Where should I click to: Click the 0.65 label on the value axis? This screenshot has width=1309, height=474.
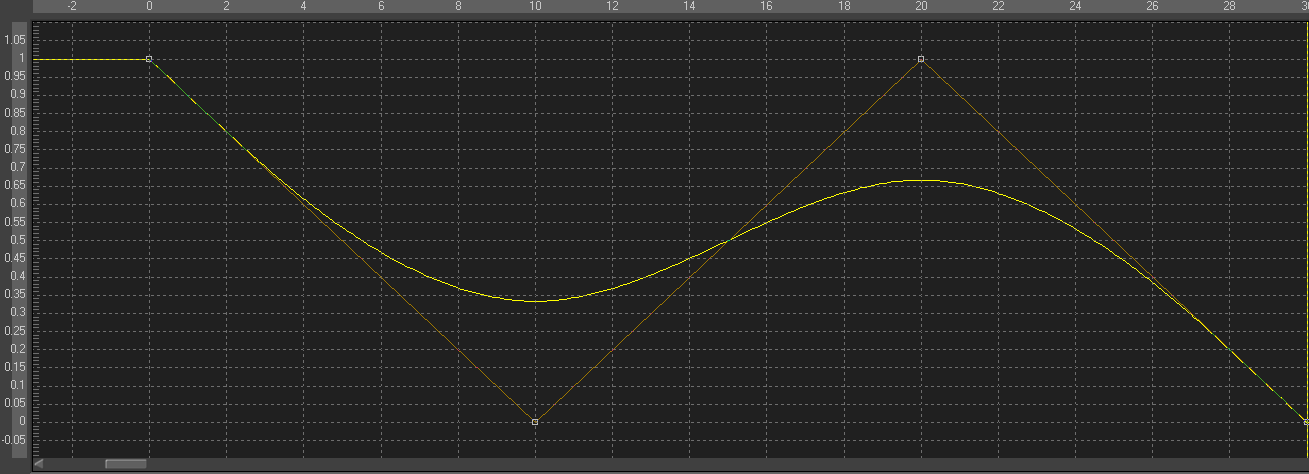[15, 185]
